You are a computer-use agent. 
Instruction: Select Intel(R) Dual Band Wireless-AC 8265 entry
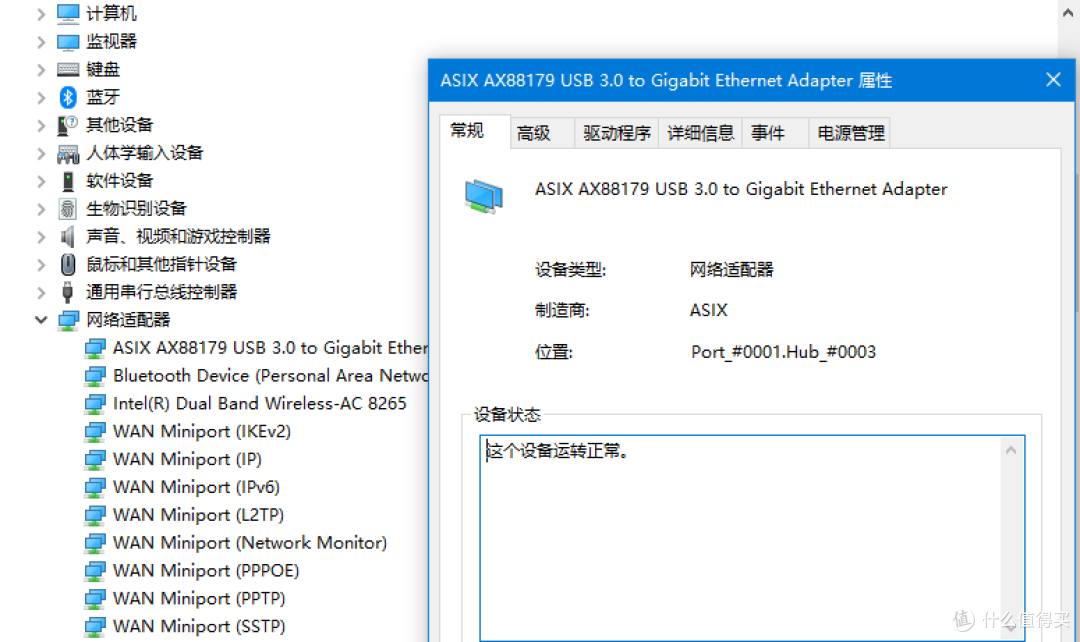(260, 404)
